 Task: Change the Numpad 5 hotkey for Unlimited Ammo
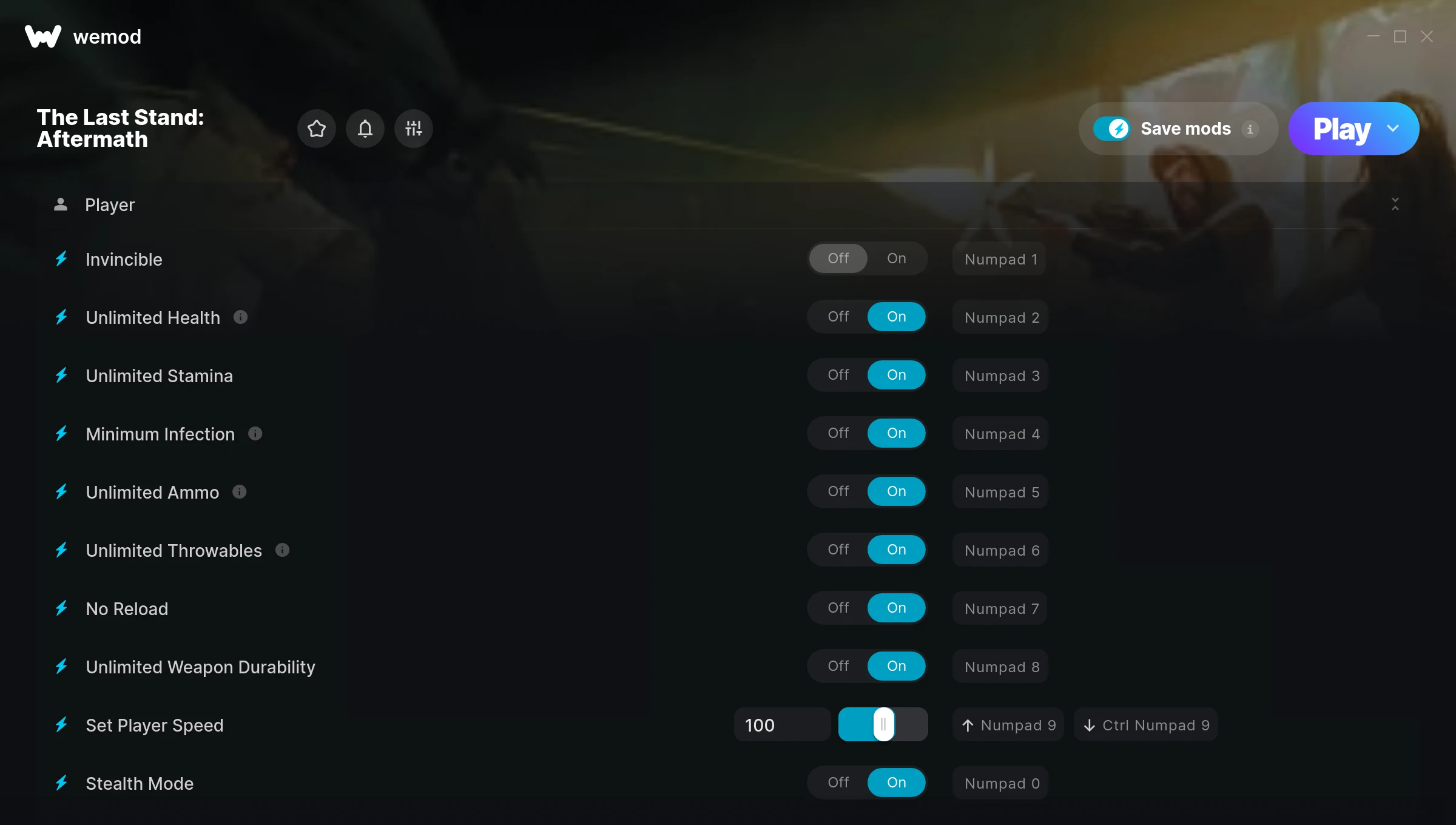1001,492
